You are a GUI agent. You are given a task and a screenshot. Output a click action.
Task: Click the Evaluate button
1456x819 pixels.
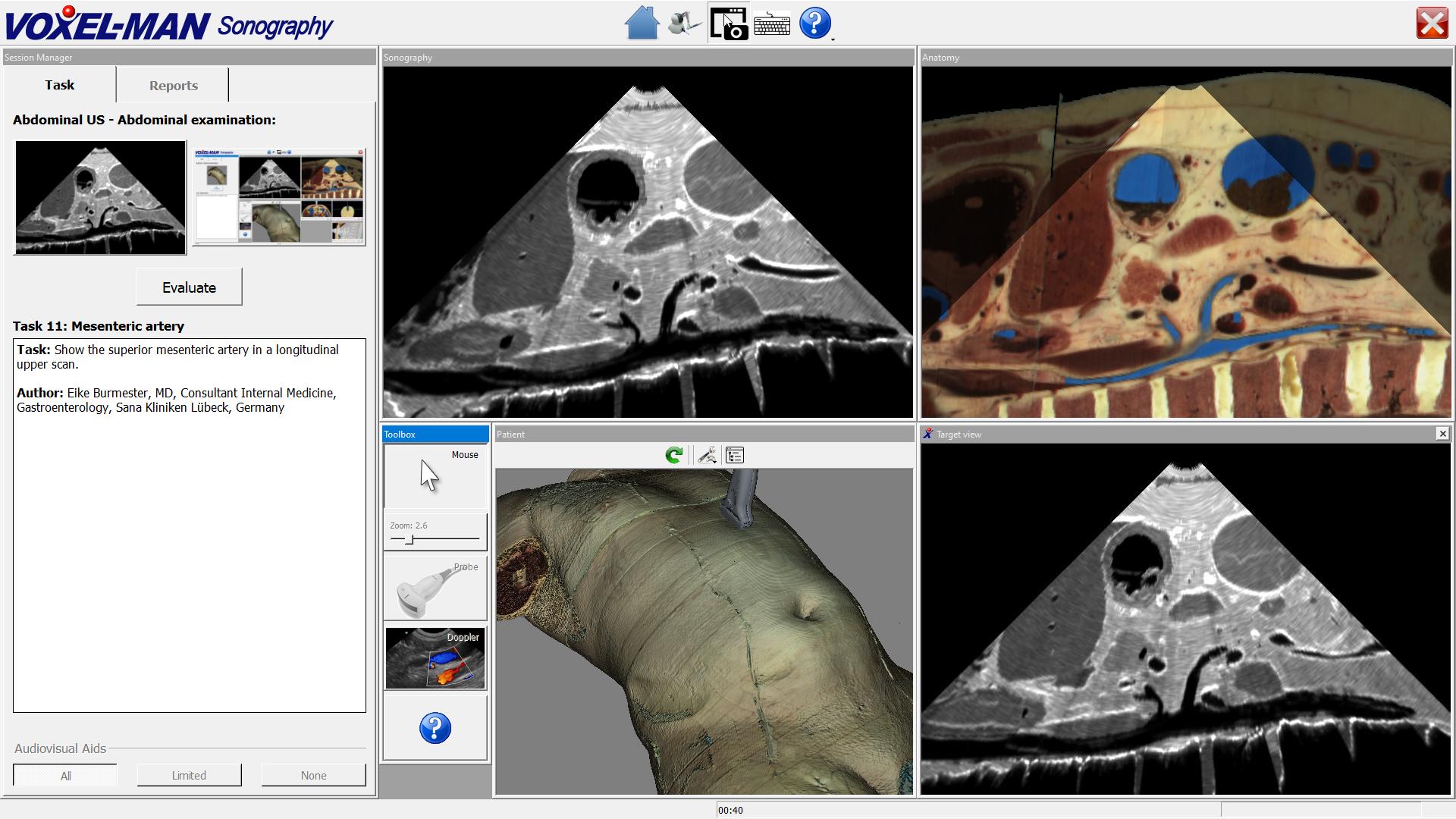point(189,287)
